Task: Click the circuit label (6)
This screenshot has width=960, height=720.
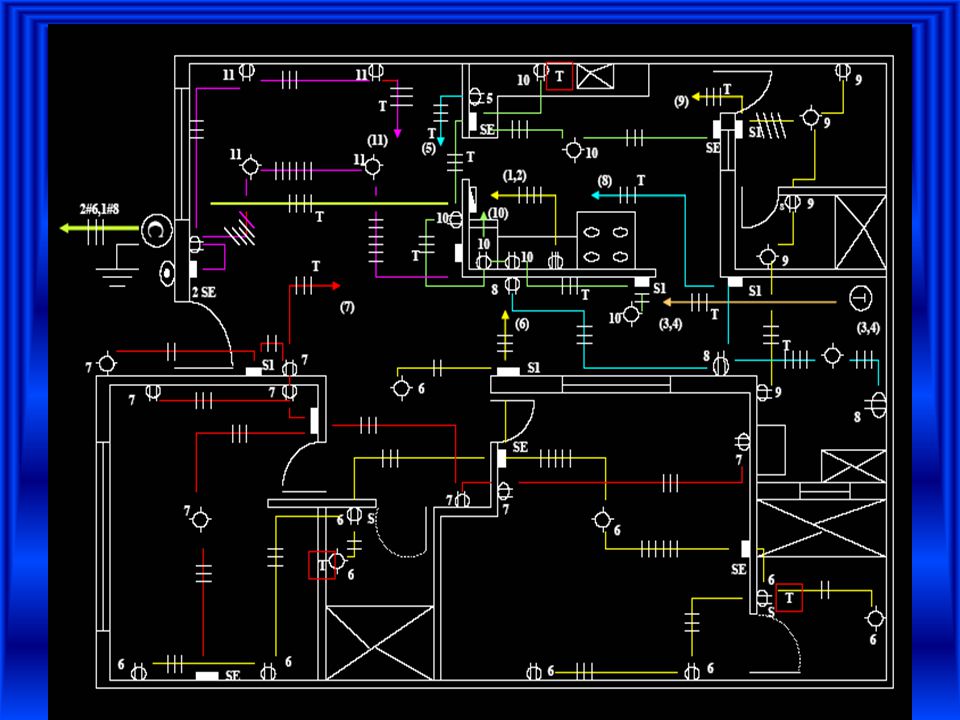Action: click(522, 324)
